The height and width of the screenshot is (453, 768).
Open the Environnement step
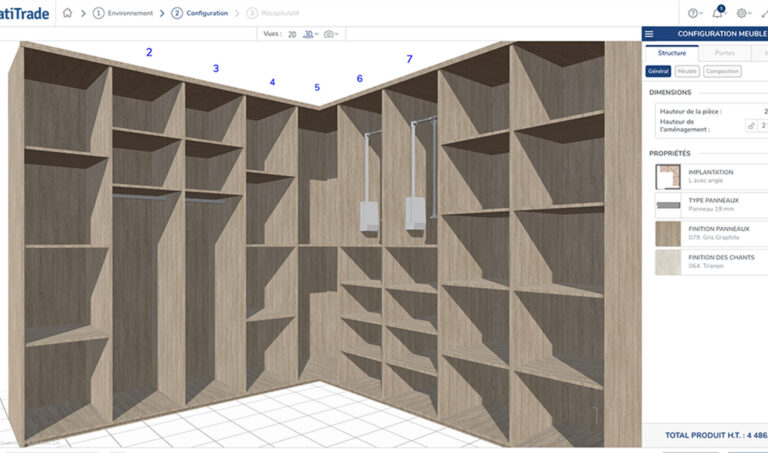(x=123, y=13)
